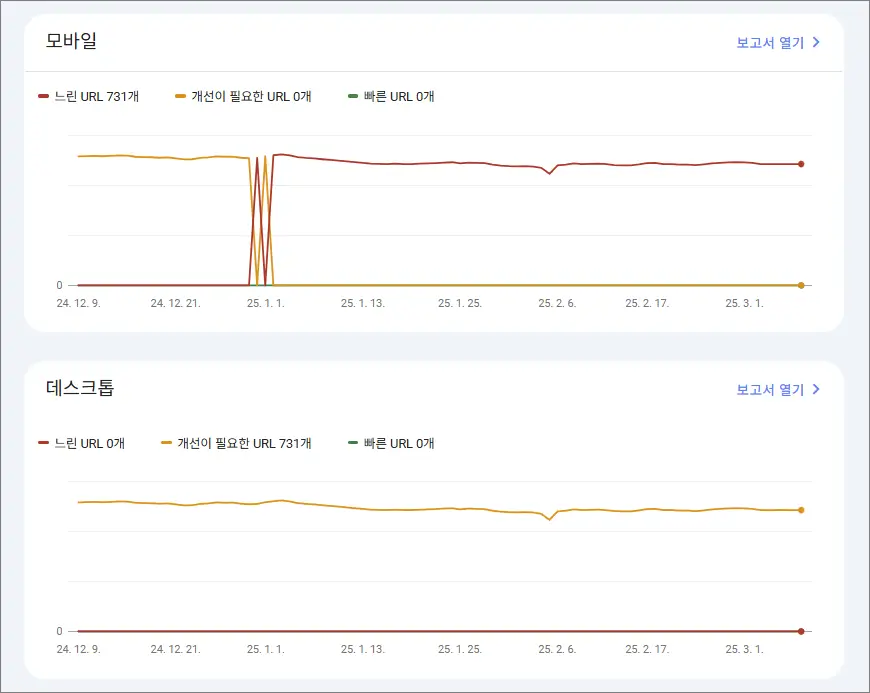Click the orange endpoint dot on the desktop chart

click(x=801, y=510)
